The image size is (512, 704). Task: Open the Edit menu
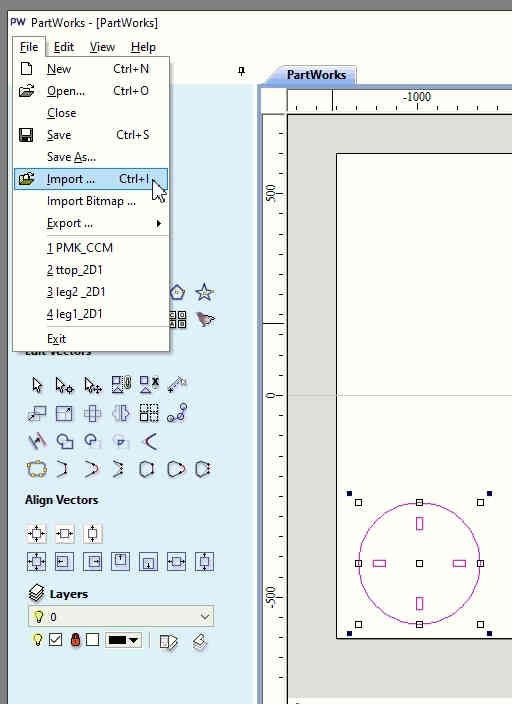(64, 47)
